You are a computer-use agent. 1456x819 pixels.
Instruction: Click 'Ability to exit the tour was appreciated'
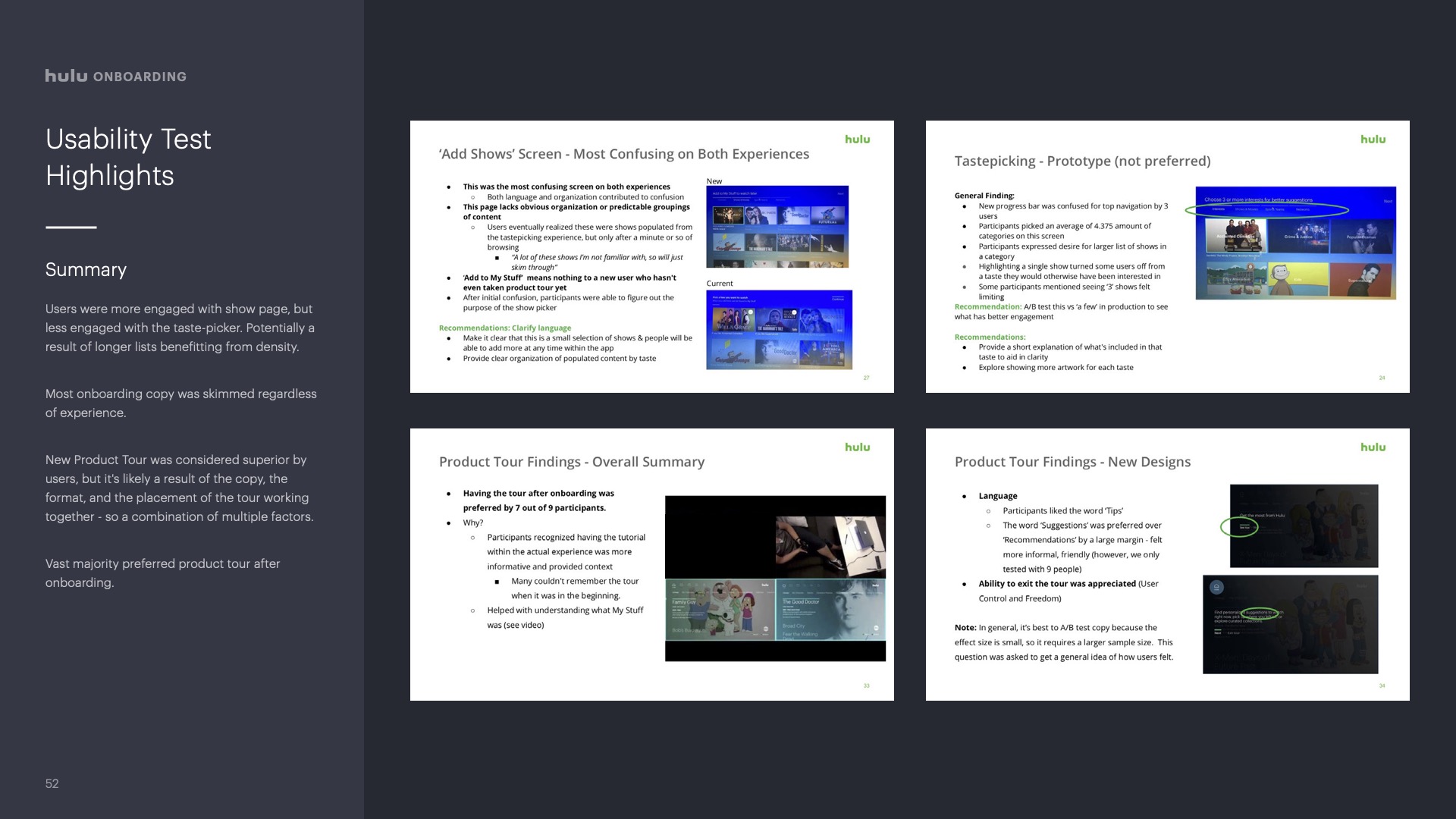(1057, 584)
